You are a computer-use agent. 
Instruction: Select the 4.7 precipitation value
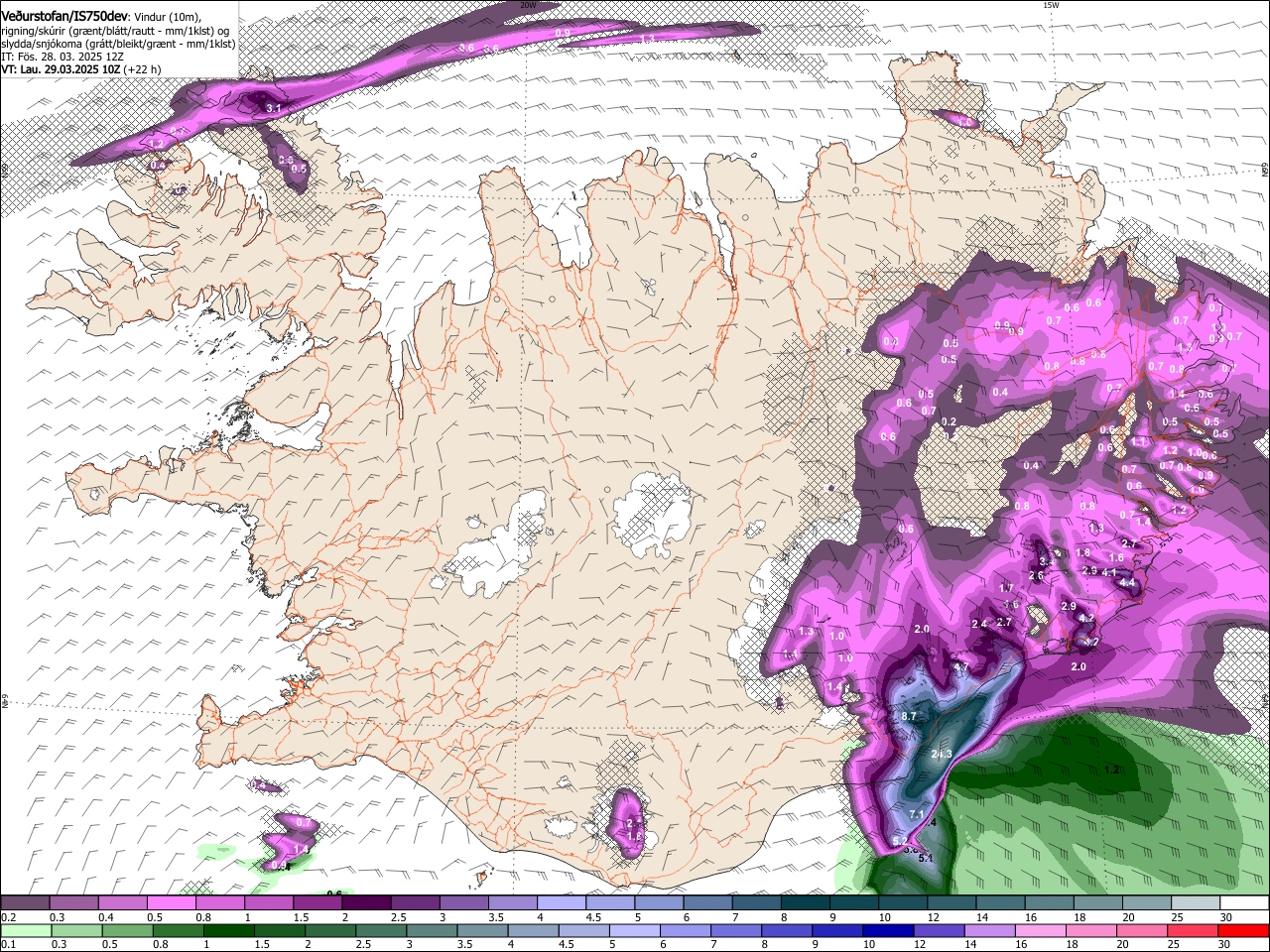tap(960, 667)
